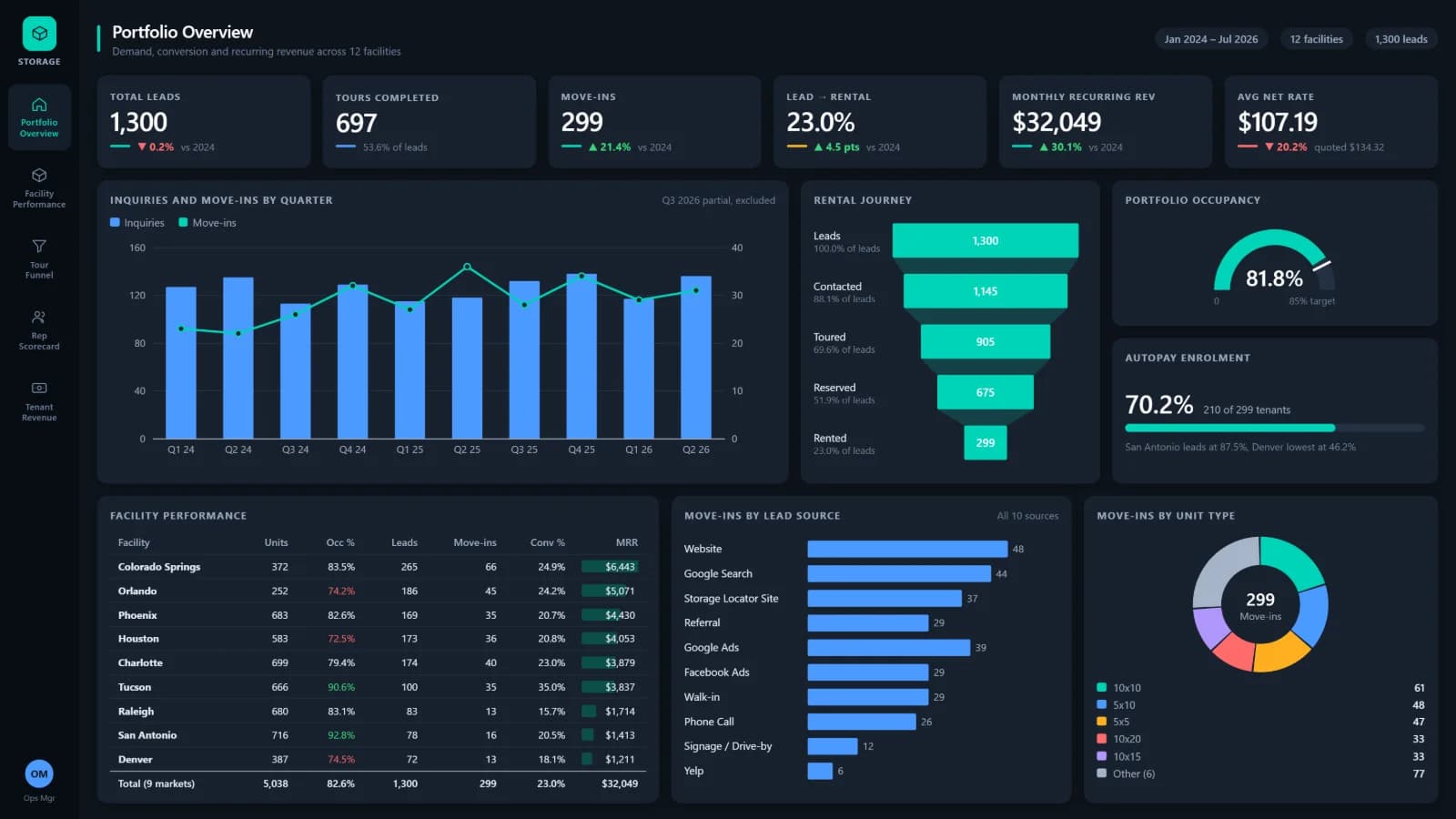Select the Avg Net Rate card
This screenshot has width=1456, height=819.
pos(1331,122)
